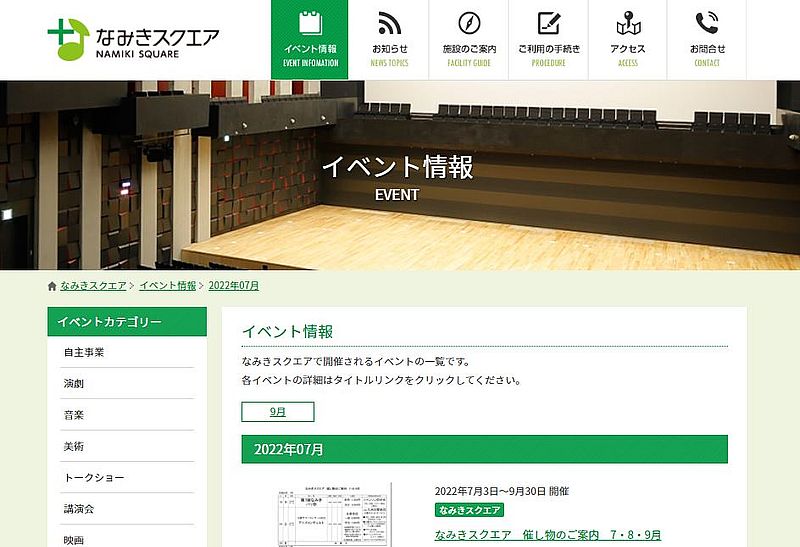Screen dimensions: 800x547
Task: Select the 映画 category
Action: click(x=127, y=538)
